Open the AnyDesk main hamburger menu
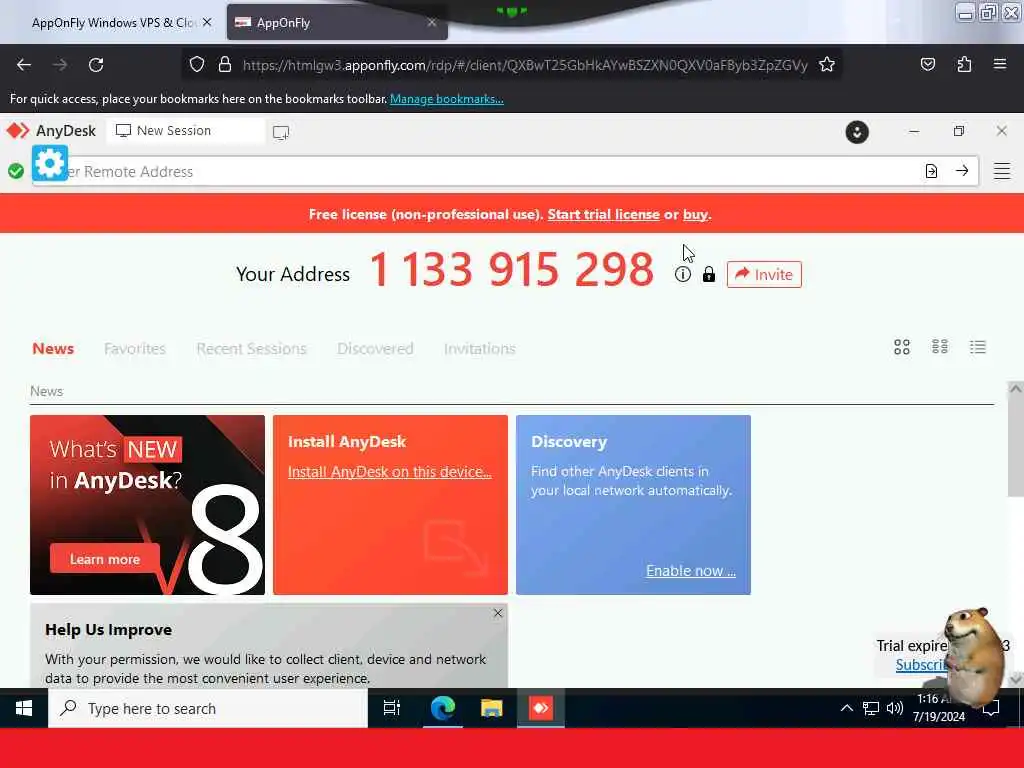 point(1002,171)
